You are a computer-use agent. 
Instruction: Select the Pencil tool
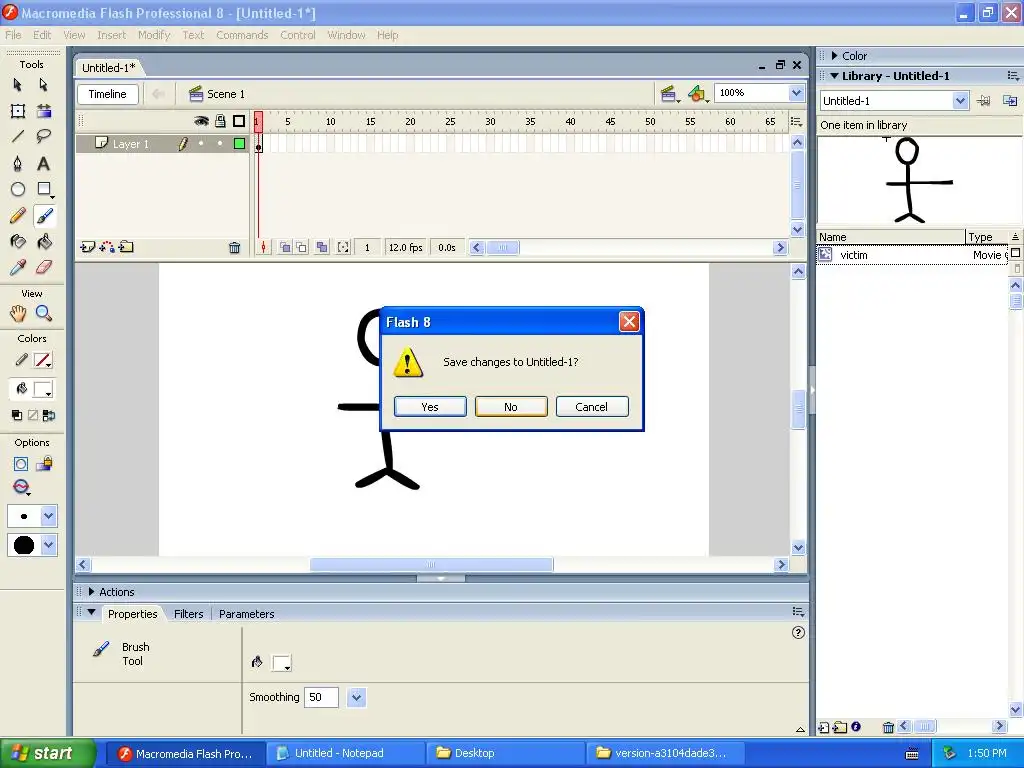tap(18, 216)
